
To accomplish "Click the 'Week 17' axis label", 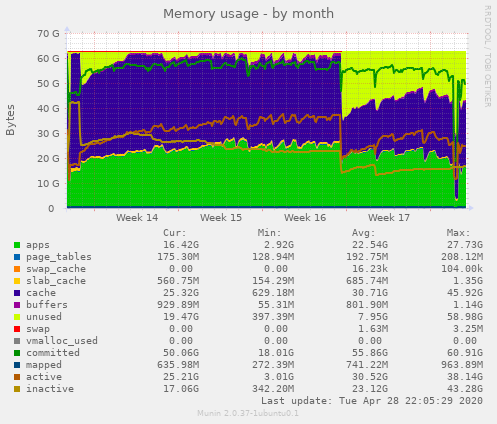I will (389, 218).
